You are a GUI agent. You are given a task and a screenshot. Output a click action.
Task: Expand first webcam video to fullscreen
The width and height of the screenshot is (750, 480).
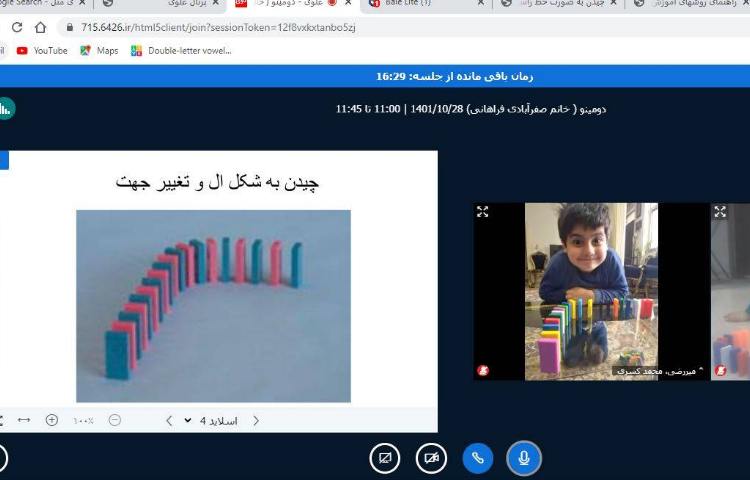click(x=483, y=212)
